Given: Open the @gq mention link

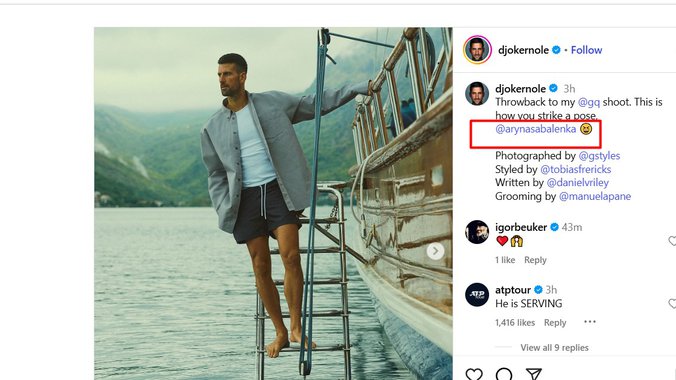Looking at the screenshot, I should tap(588, 102).
